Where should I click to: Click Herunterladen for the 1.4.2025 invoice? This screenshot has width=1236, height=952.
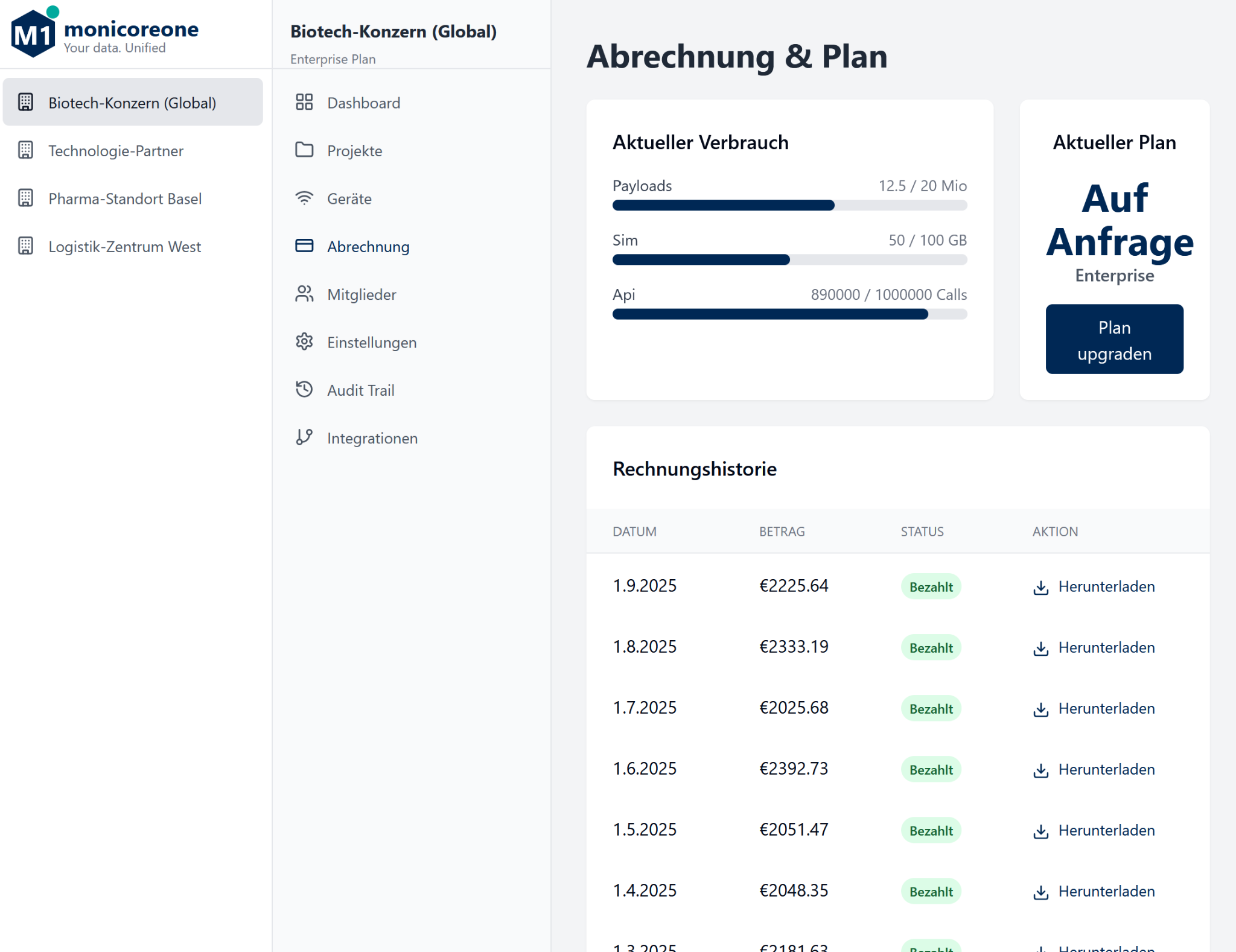1106,891
